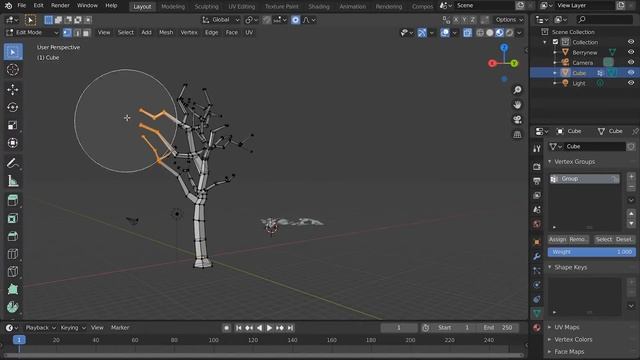Click the End frame field

[x=498, y=328]
